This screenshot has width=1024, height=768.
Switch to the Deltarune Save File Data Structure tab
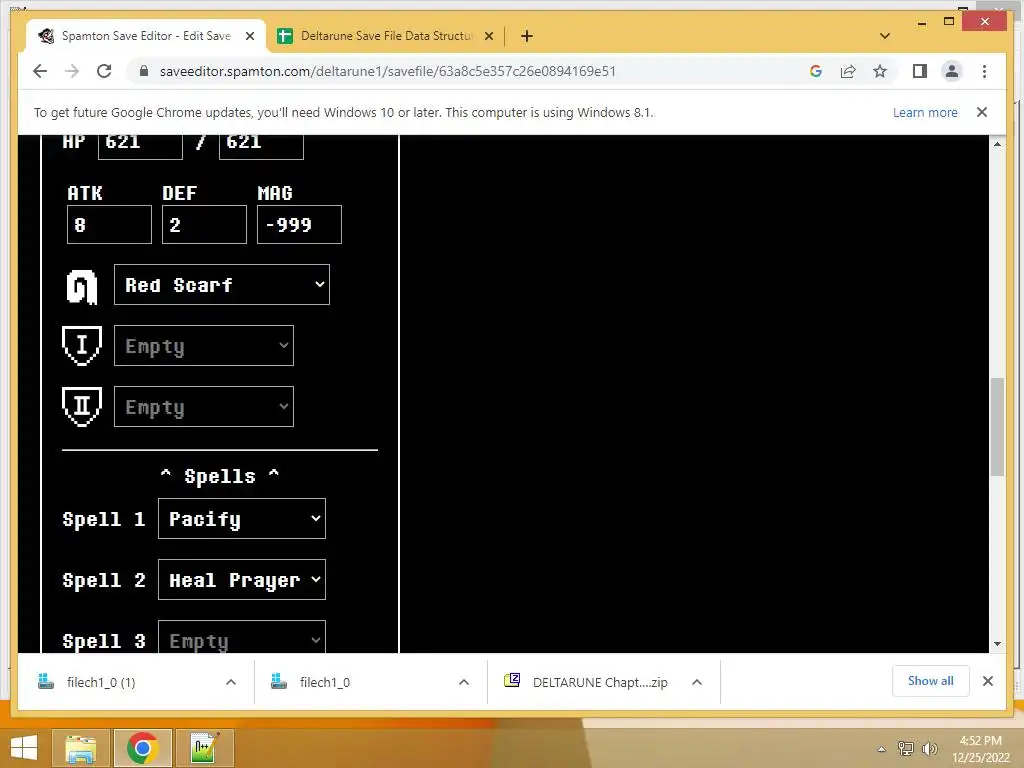[x=385, y=36]
